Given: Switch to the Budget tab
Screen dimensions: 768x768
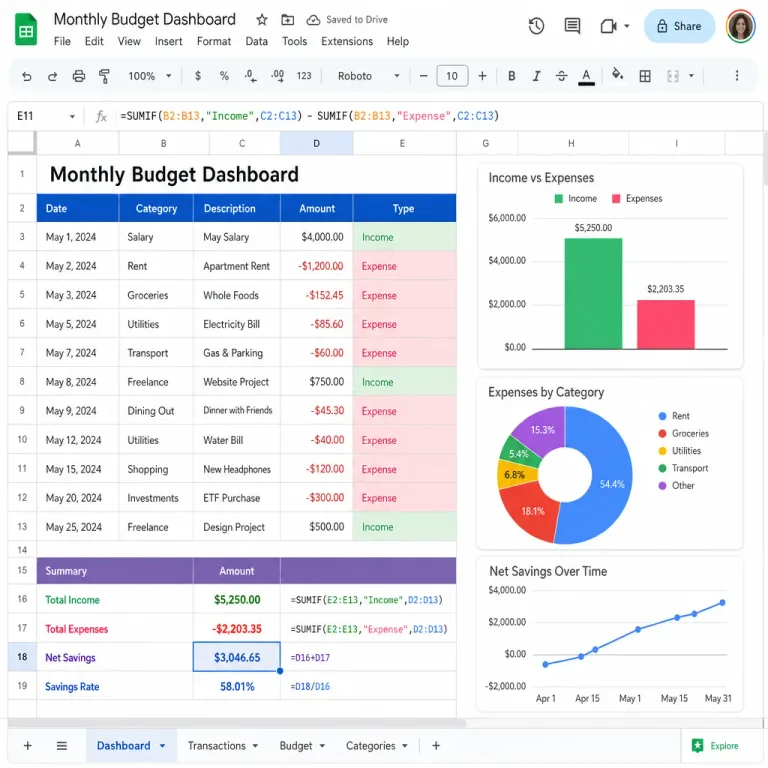Looking at the screenshot, I should pos(295,745).
